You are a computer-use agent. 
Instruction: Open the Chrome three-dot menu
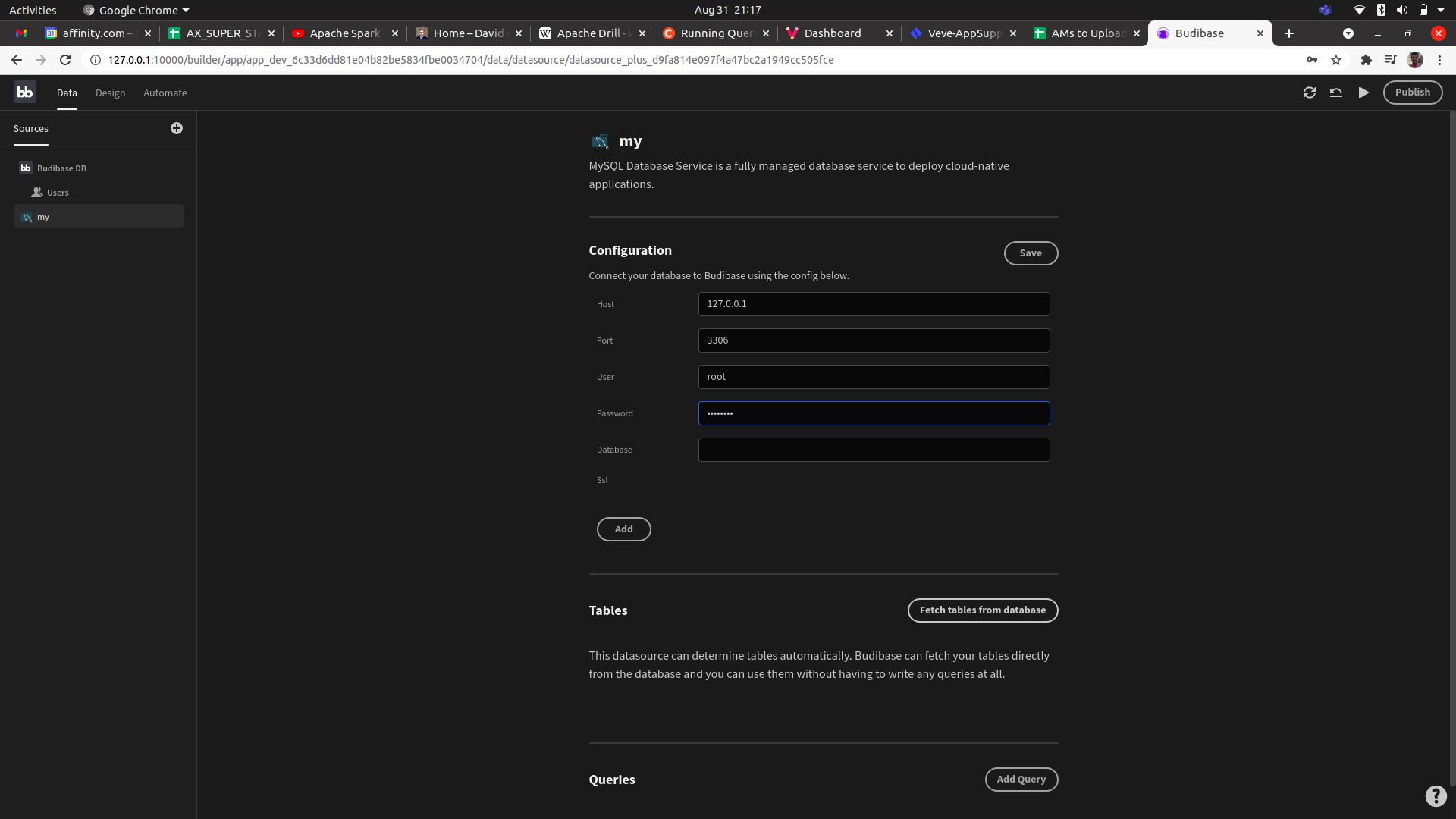(1439, 60)
